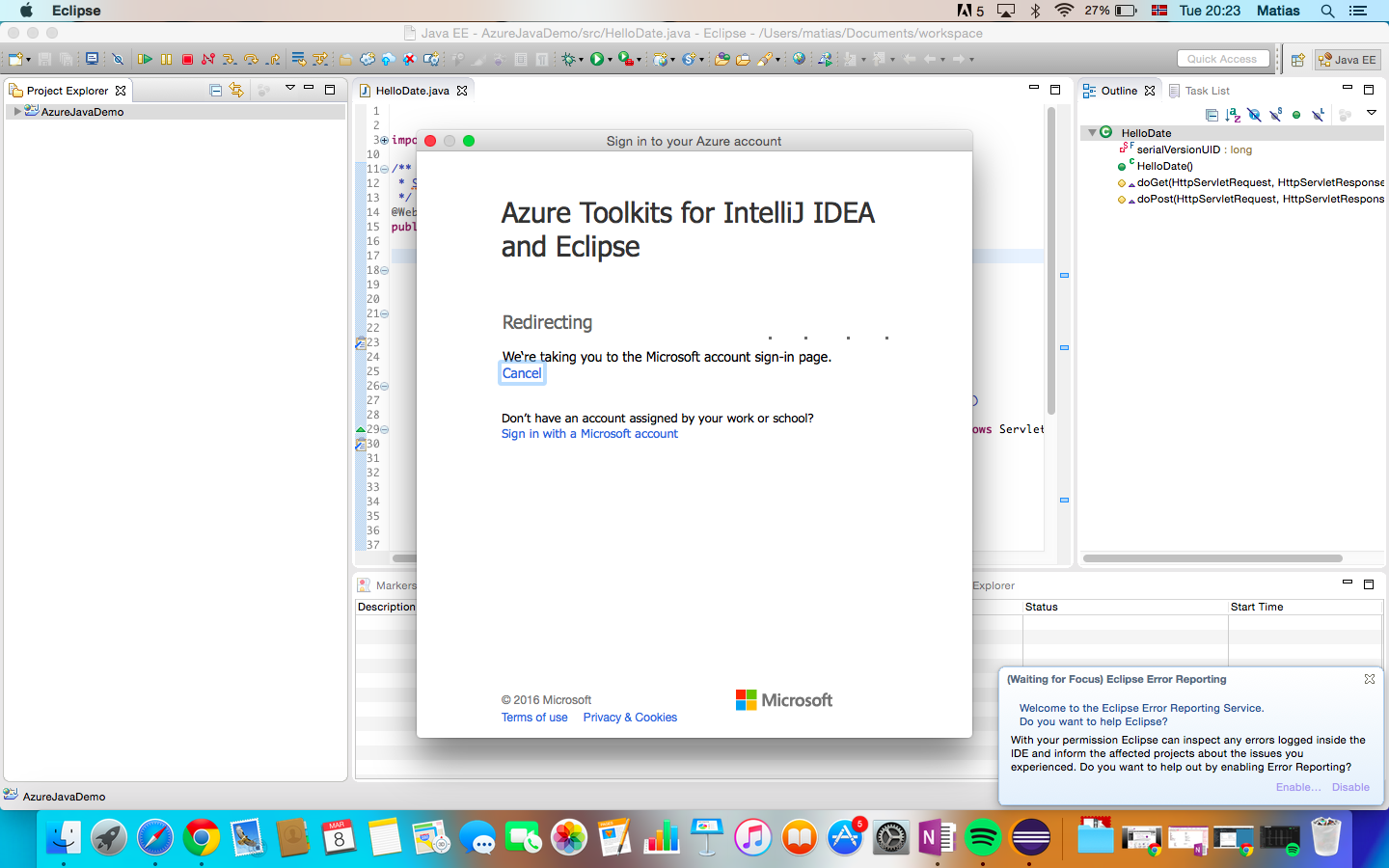Click the Search flashlight toolbar icon
This screenshot has width=1389, height=868.
point(765,59)
